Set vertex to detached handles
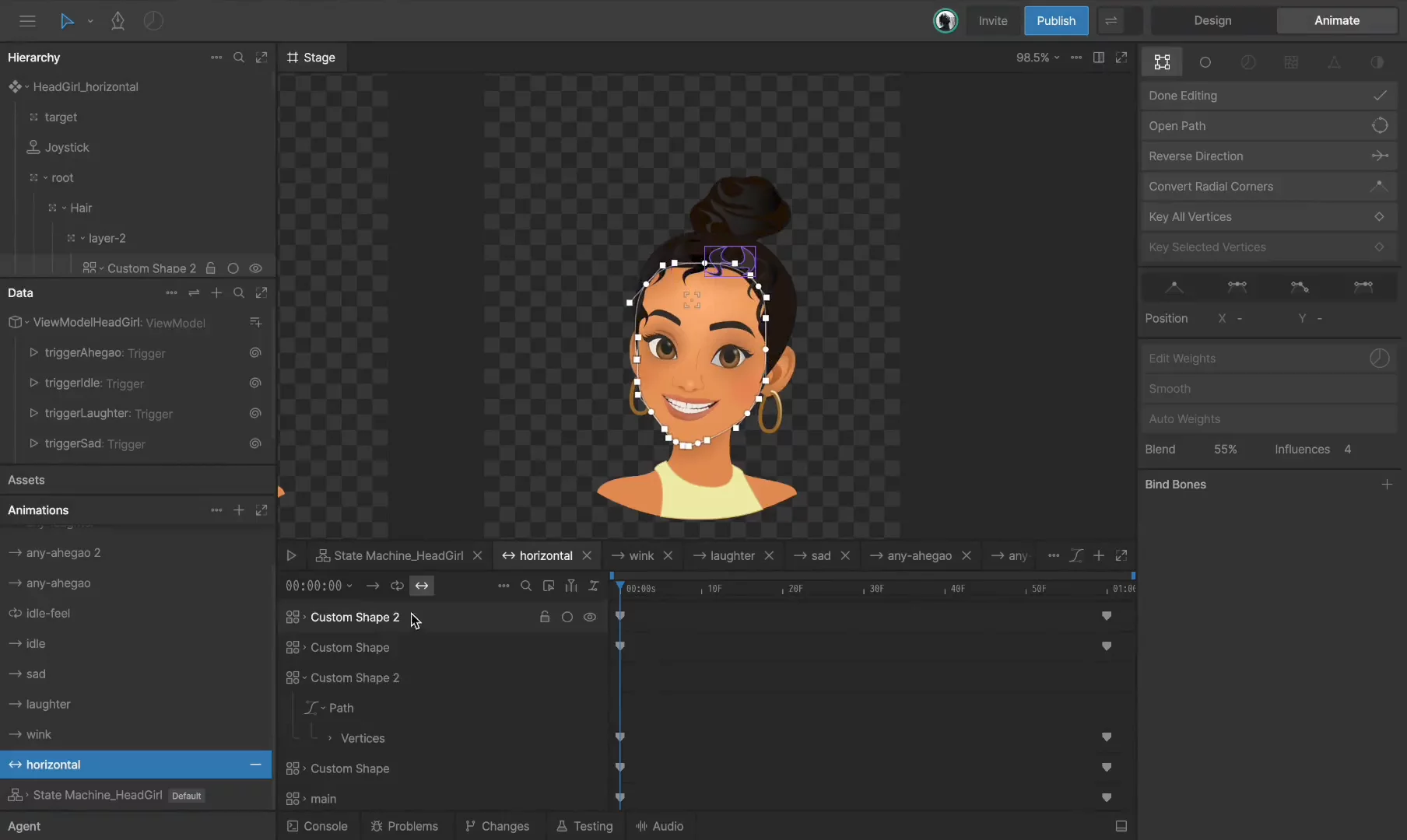This screenshot has height=840, width=1407. [1300, 287]
